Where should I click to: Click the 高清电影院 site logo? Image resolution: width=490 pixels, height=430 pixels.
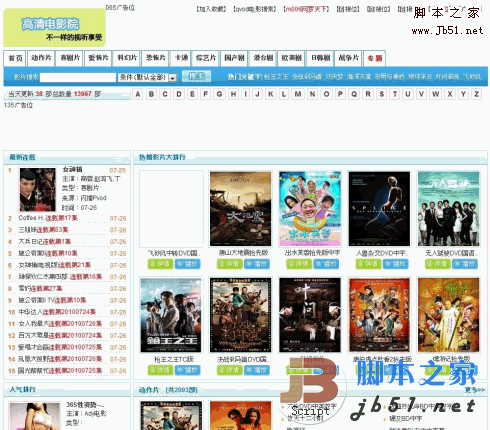coord(54,28)
